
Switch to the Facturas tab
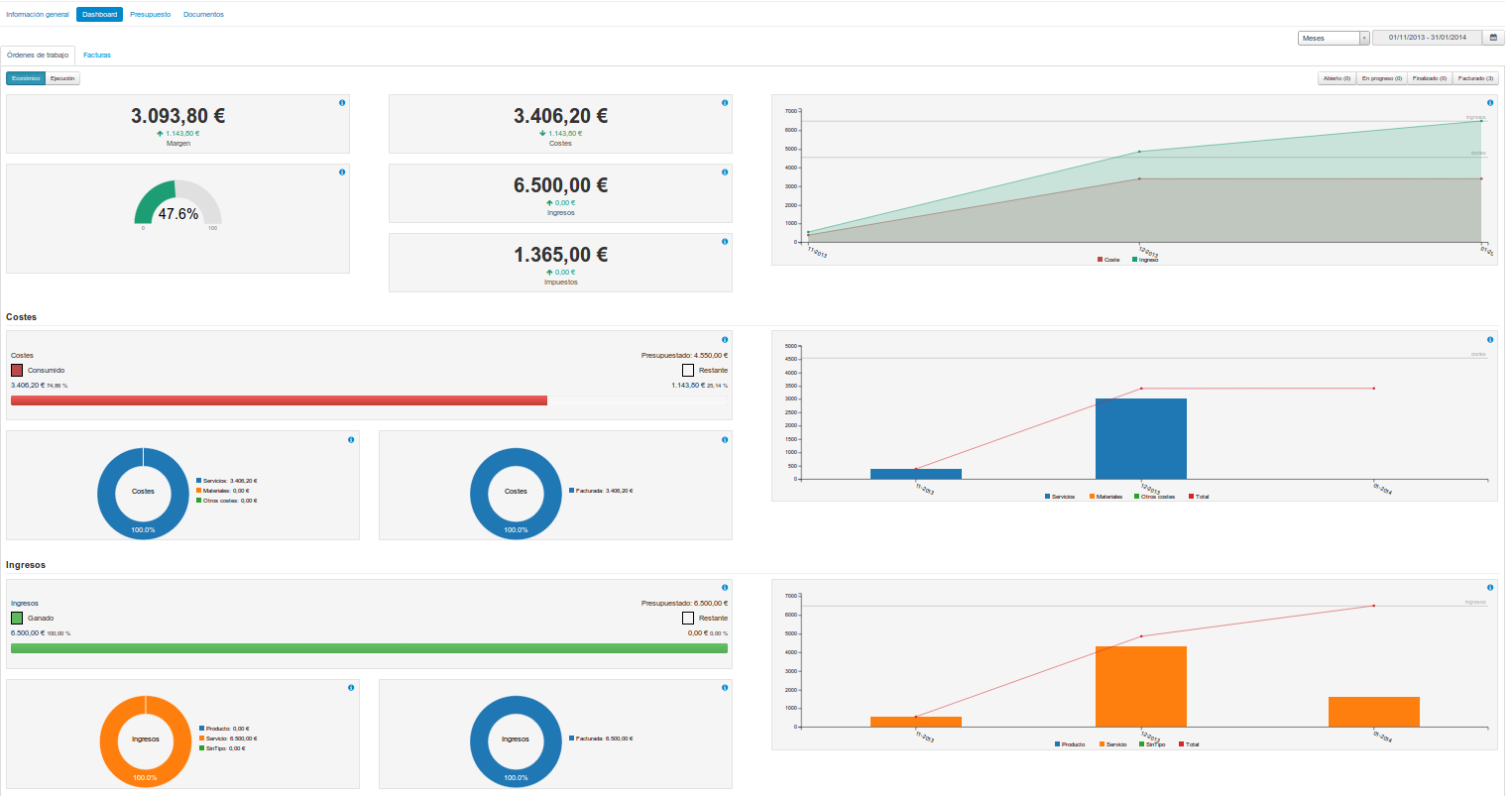pyautogui.click(x=97, y=56)
